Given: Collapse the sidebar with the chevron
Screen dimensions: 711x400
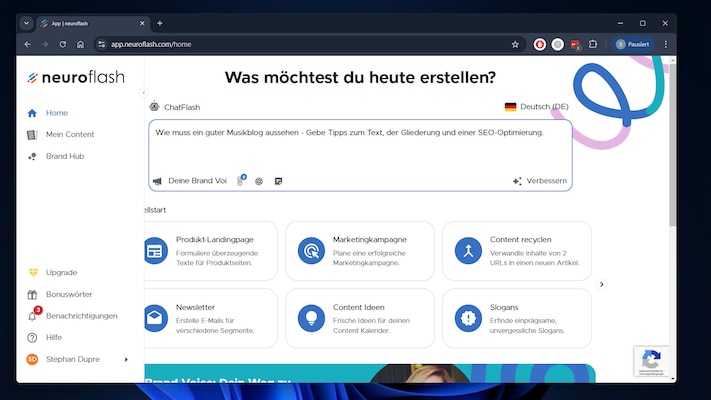Looking at the screenshot, I should tap(144, 93).
